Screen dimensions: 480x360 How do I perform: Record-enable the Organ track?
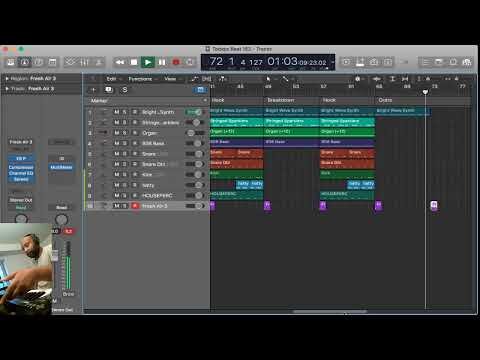(x=135, y=133)
